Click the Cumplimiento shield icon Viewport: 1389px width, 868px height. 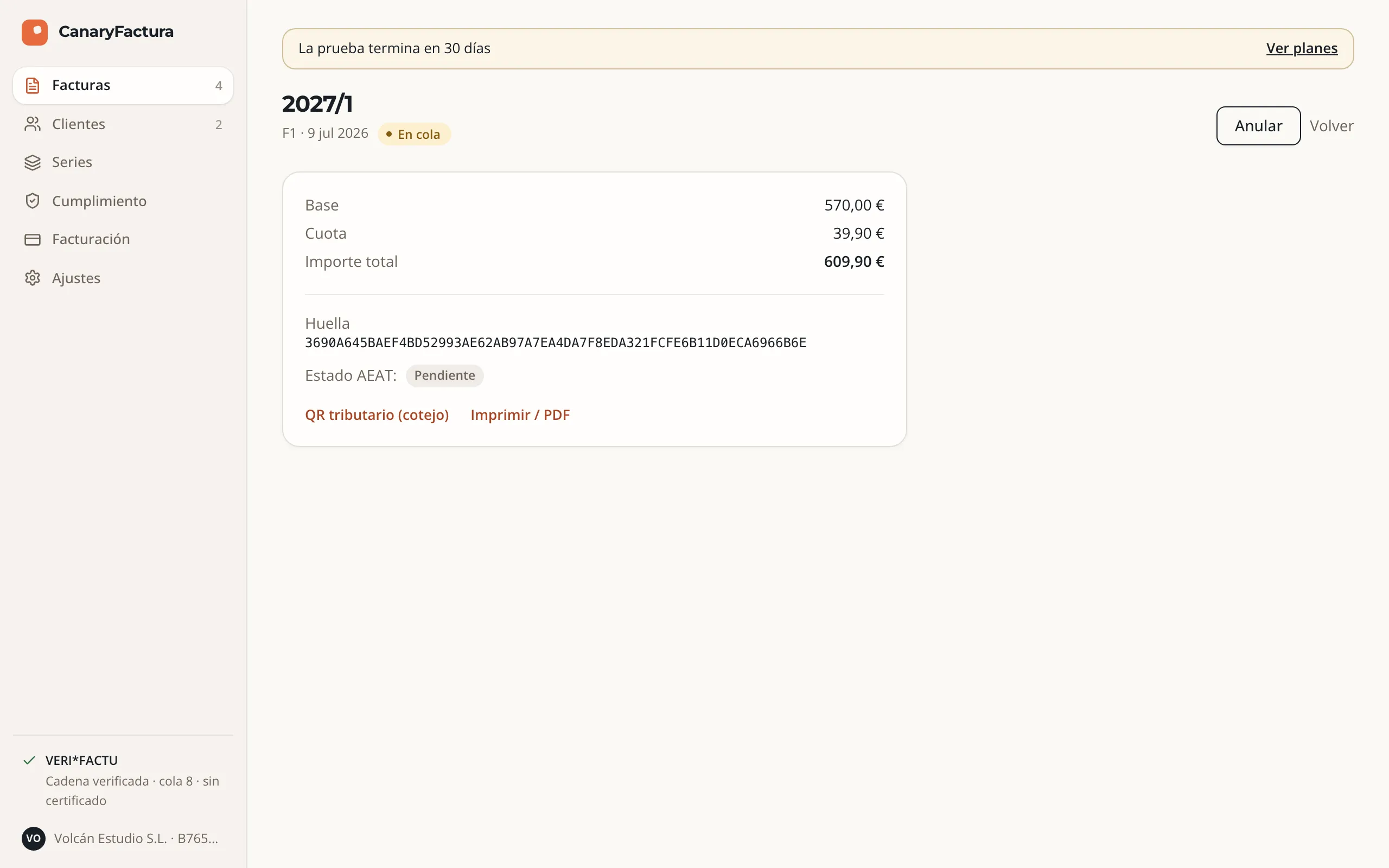[x=33, y=201]
